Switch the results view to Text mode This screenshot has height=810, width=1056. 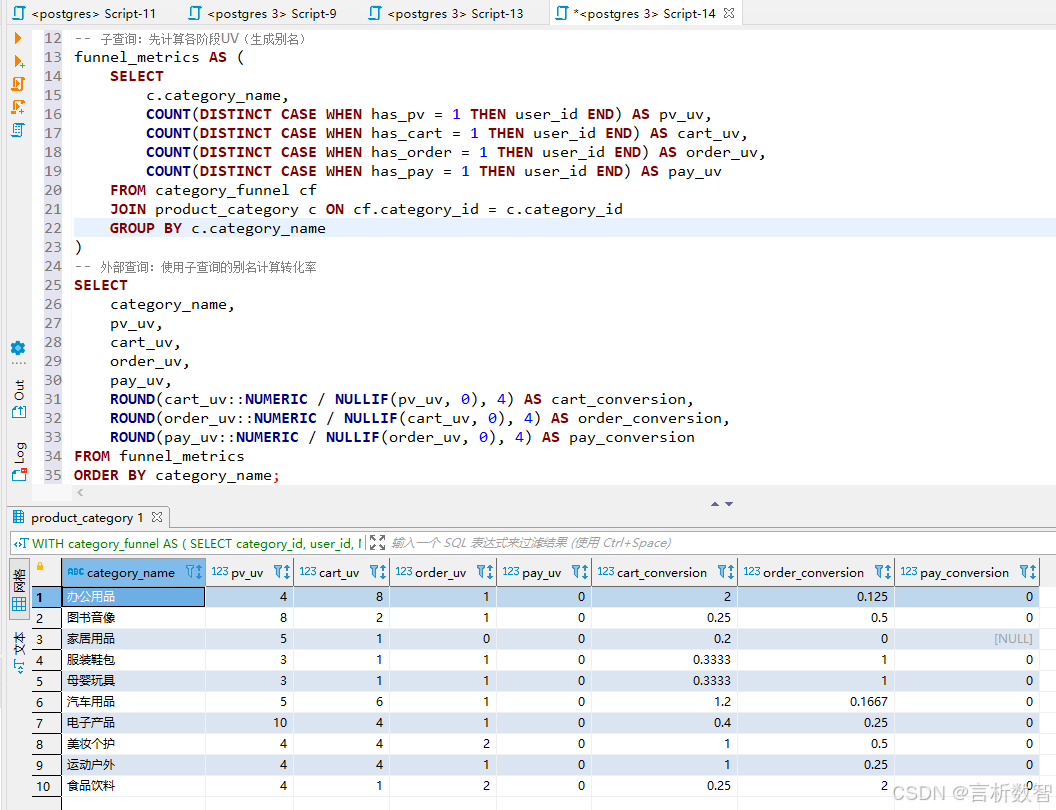coord(19,652)
